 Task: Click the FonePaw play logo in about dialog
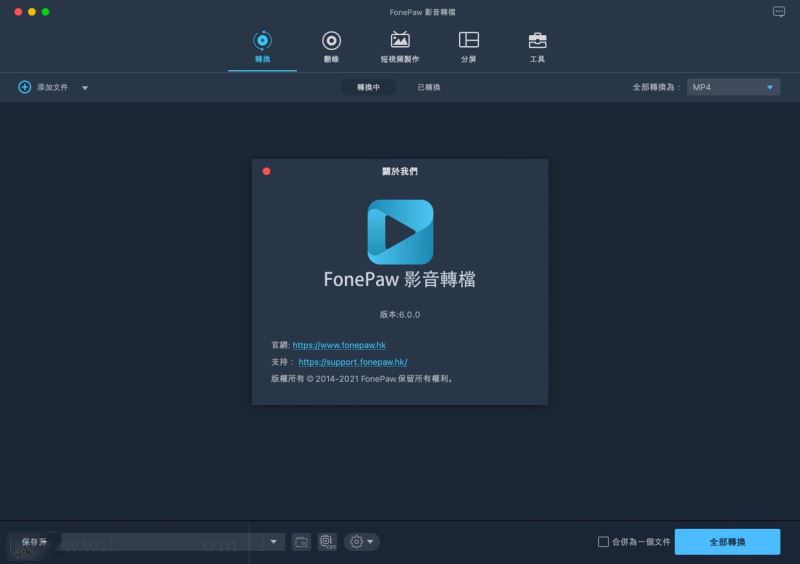400,232
